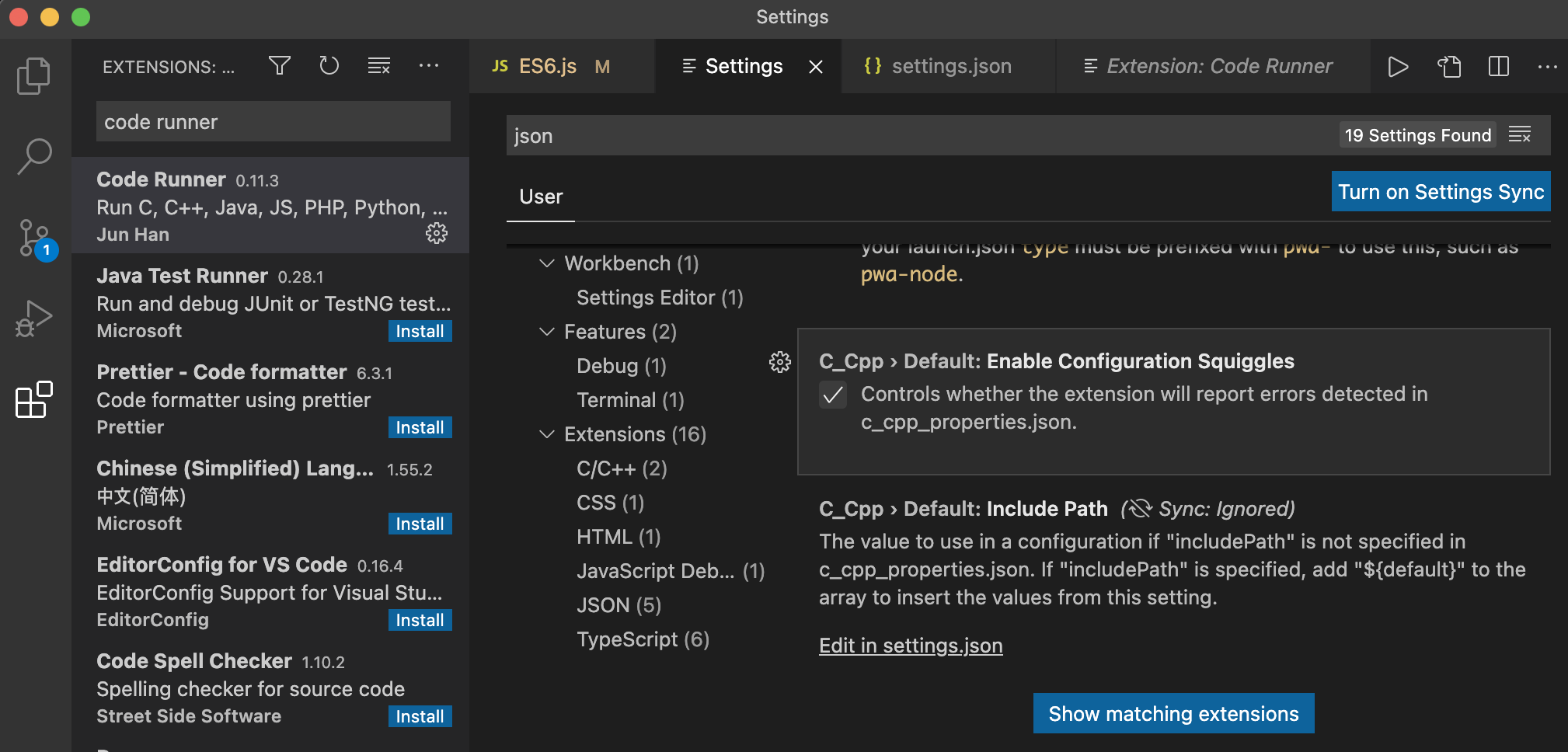Screen dimensions: 1568x752
Task: Install Java Test Runner extension
Action: click(x=420, y=331)
